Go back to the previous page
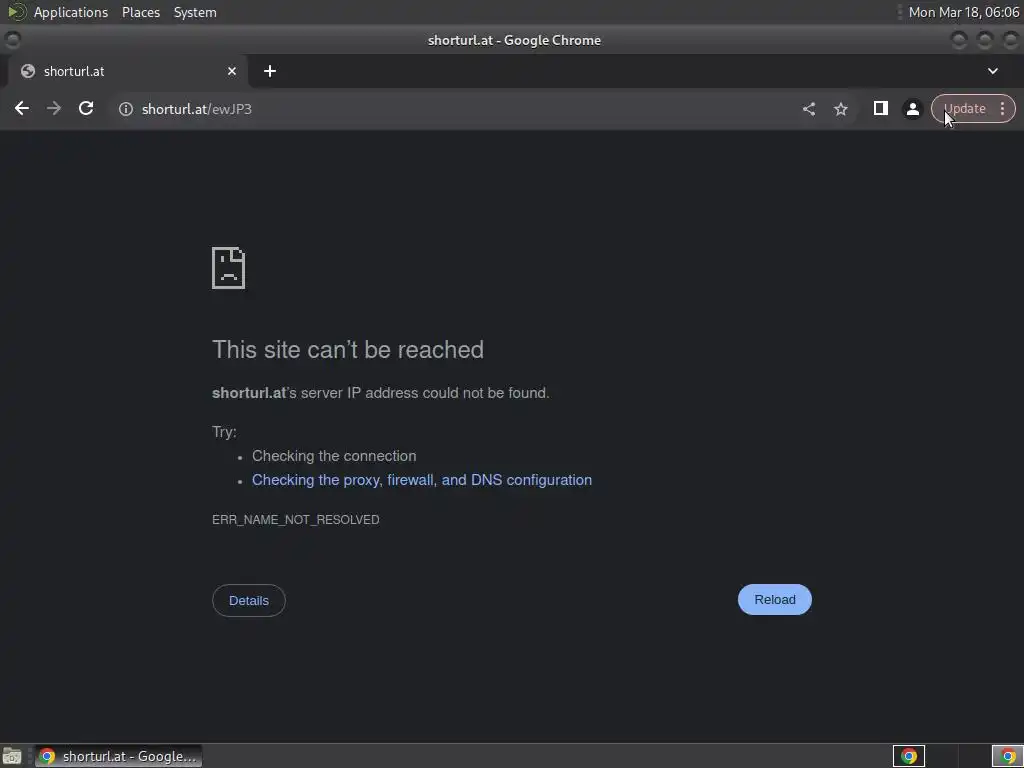This screenshot has height=768, width=1024. click(22, 108)
